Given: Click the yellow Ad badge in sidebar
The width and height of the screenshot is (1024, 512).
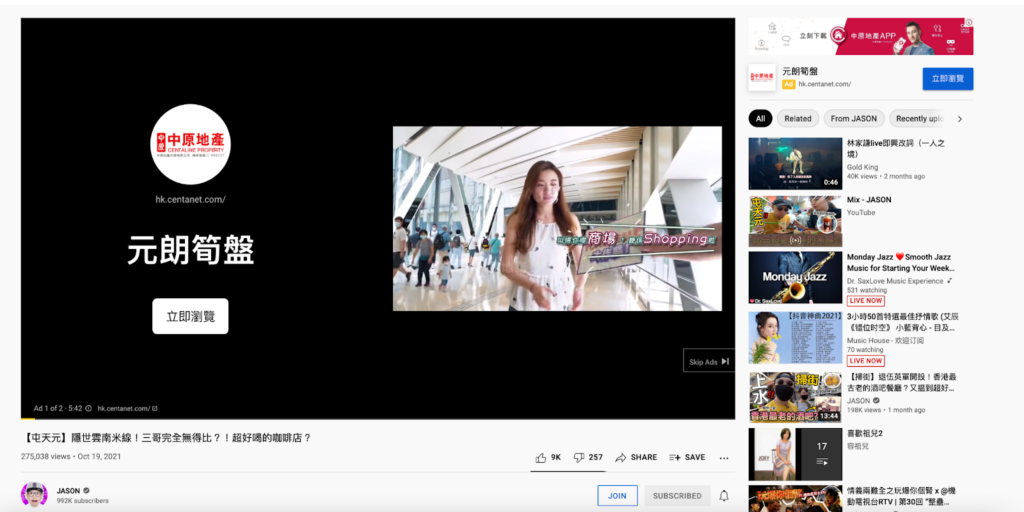Looking at the screenshot, I should click(788, 84).
